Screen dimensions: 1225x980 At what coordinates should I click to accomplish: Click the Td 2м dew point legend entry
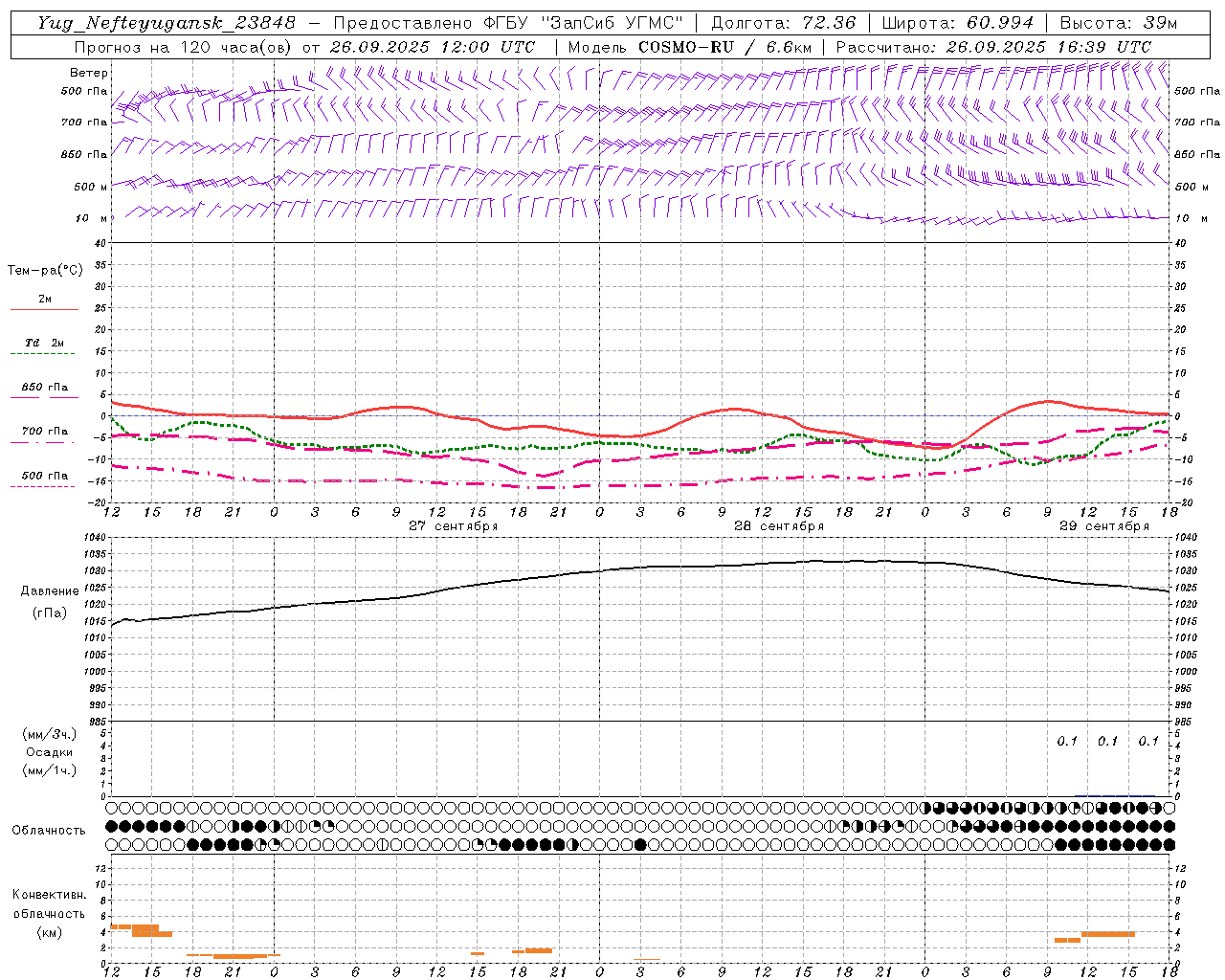[45, 343]
